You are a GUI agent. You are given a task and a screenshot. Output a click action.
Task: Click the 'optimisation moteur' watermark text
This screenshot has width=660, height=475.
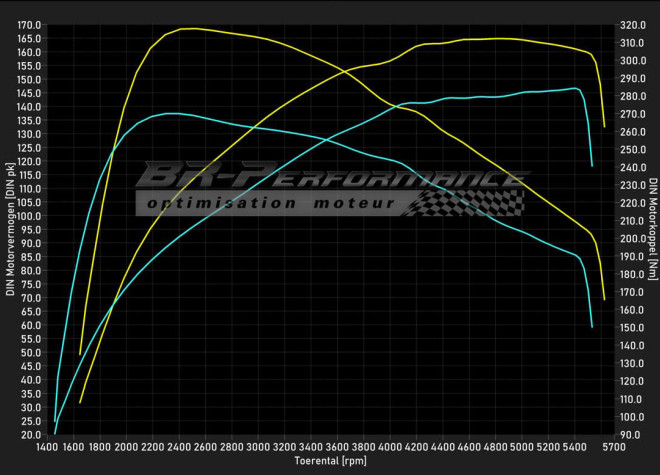click(268, 203)
